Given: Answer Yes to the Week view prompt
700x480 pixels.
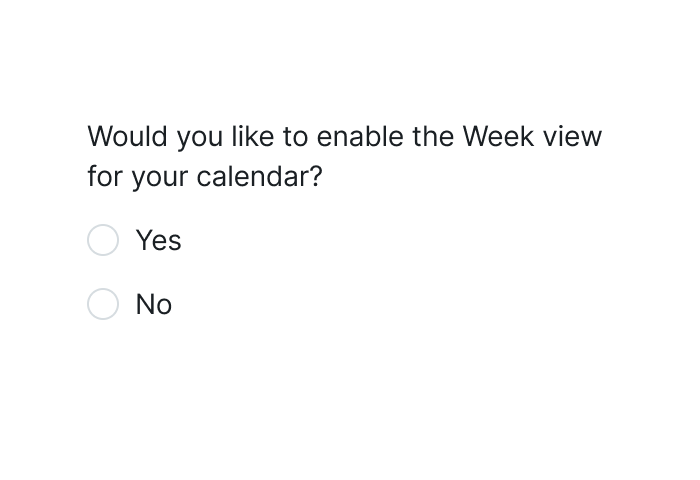Looking at the screenshot, I should coord(103,240).
